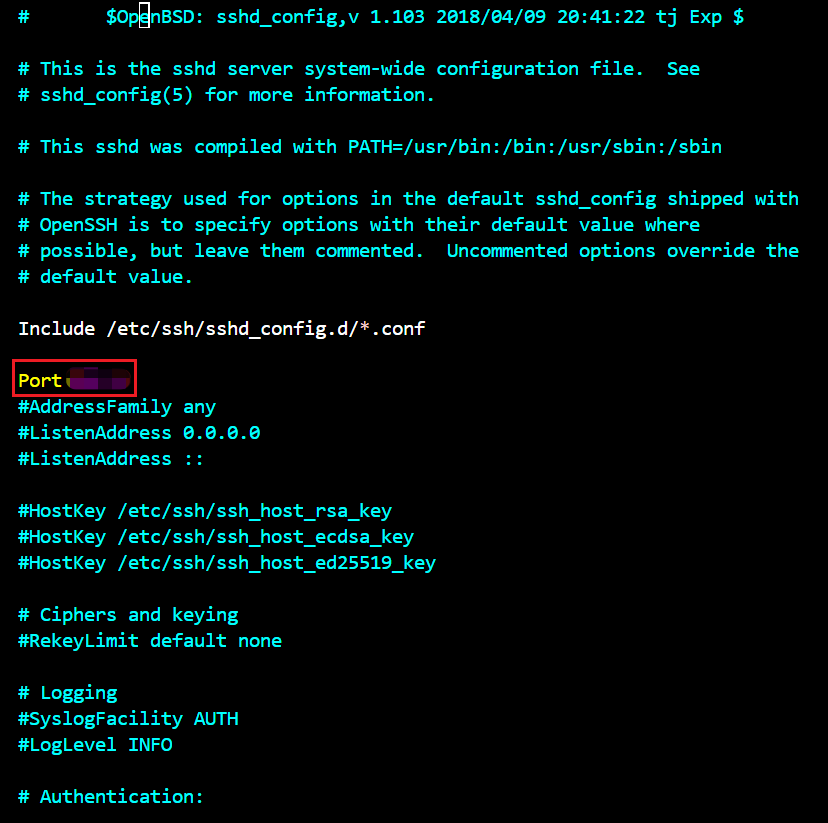
Task: Select the ssh_host_rsa_key HostKey line
Action: point(205,511)
